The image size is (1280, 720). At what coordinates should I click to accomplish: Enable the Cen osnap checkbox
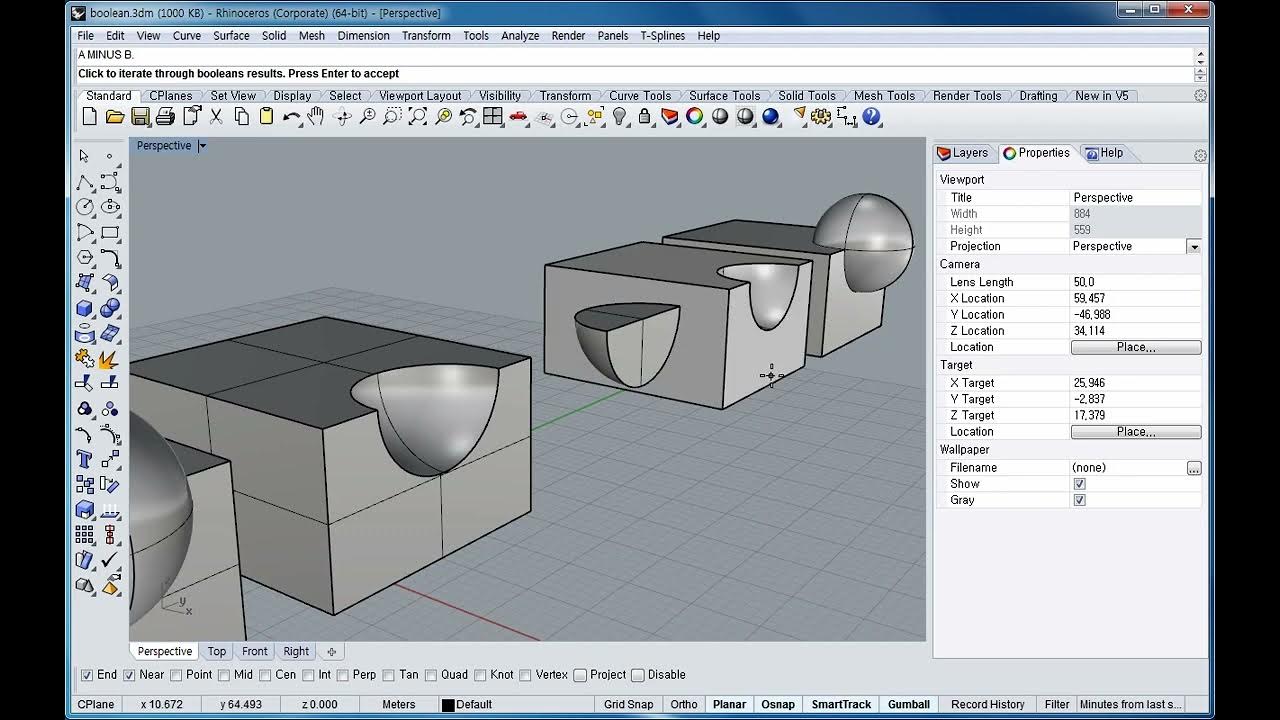tap(265, 675)
